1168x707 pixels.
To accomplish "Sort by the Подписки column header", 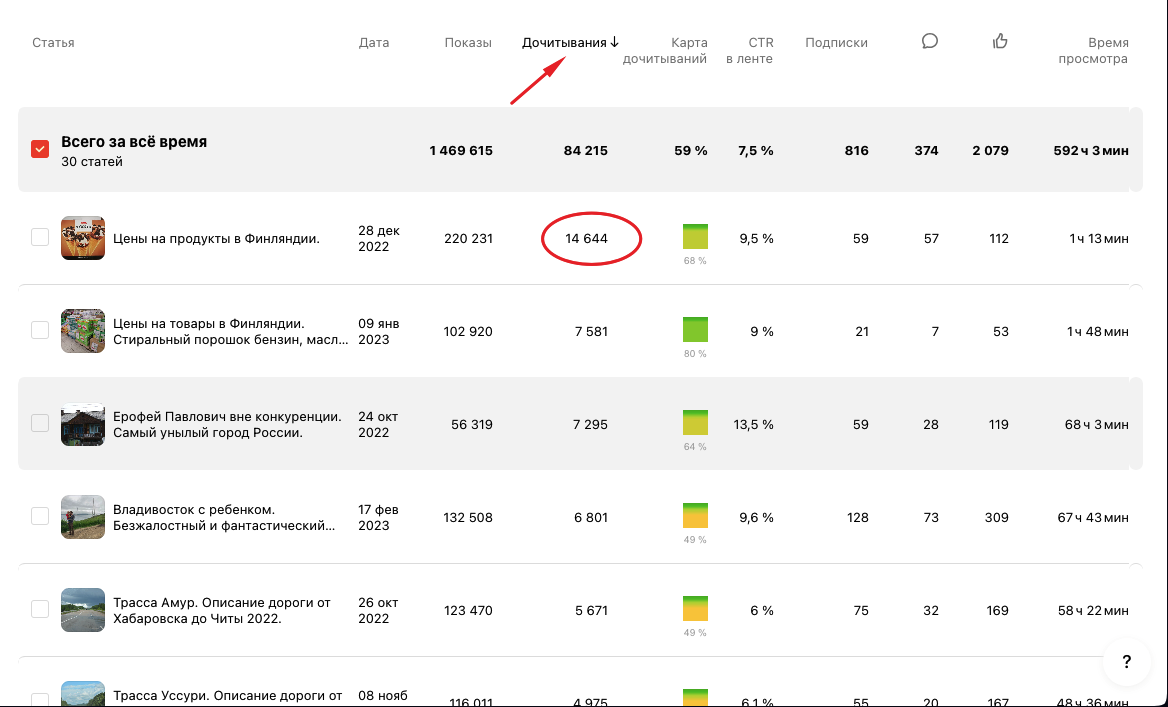I will pyautogui.click(x=837, y=42).
